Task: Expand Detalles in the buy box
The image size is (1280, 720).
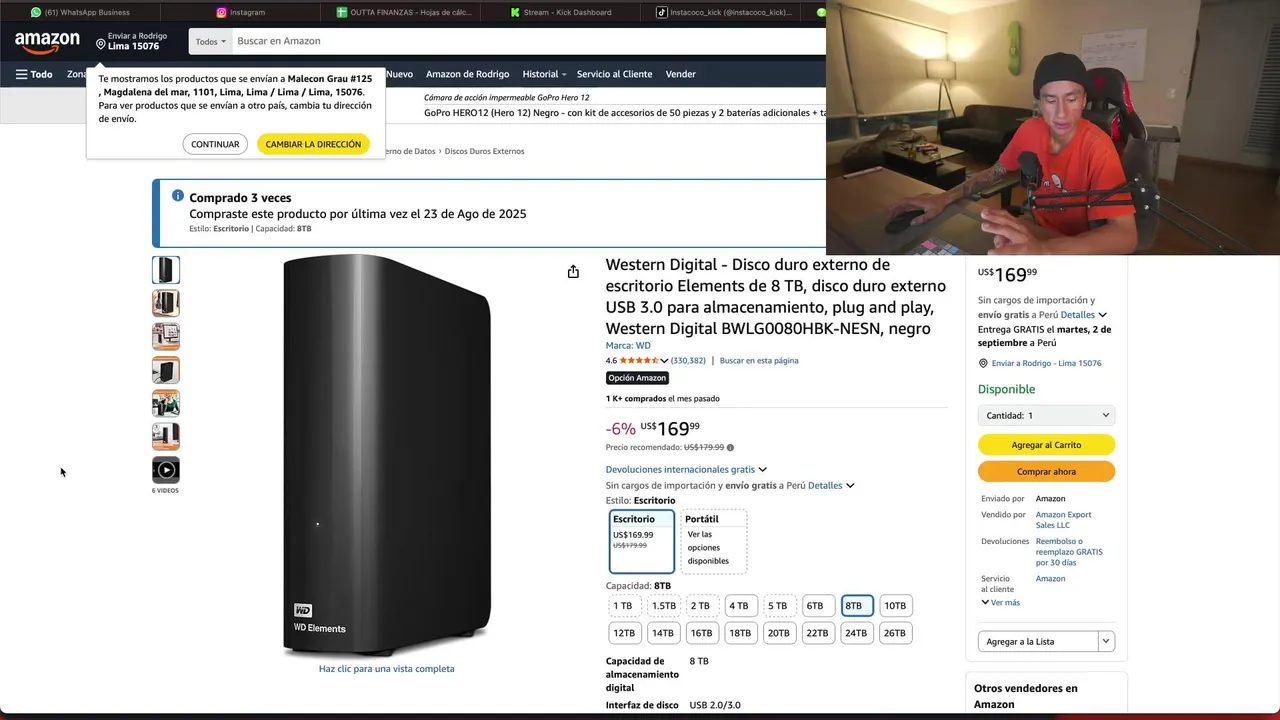Action: tap(1084, 315)
